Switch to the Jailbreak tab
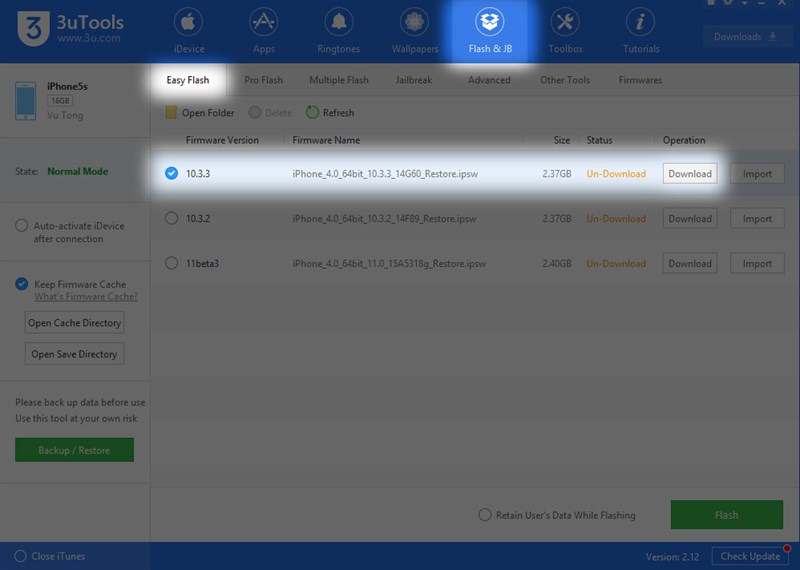 click(x=414, y=80)
